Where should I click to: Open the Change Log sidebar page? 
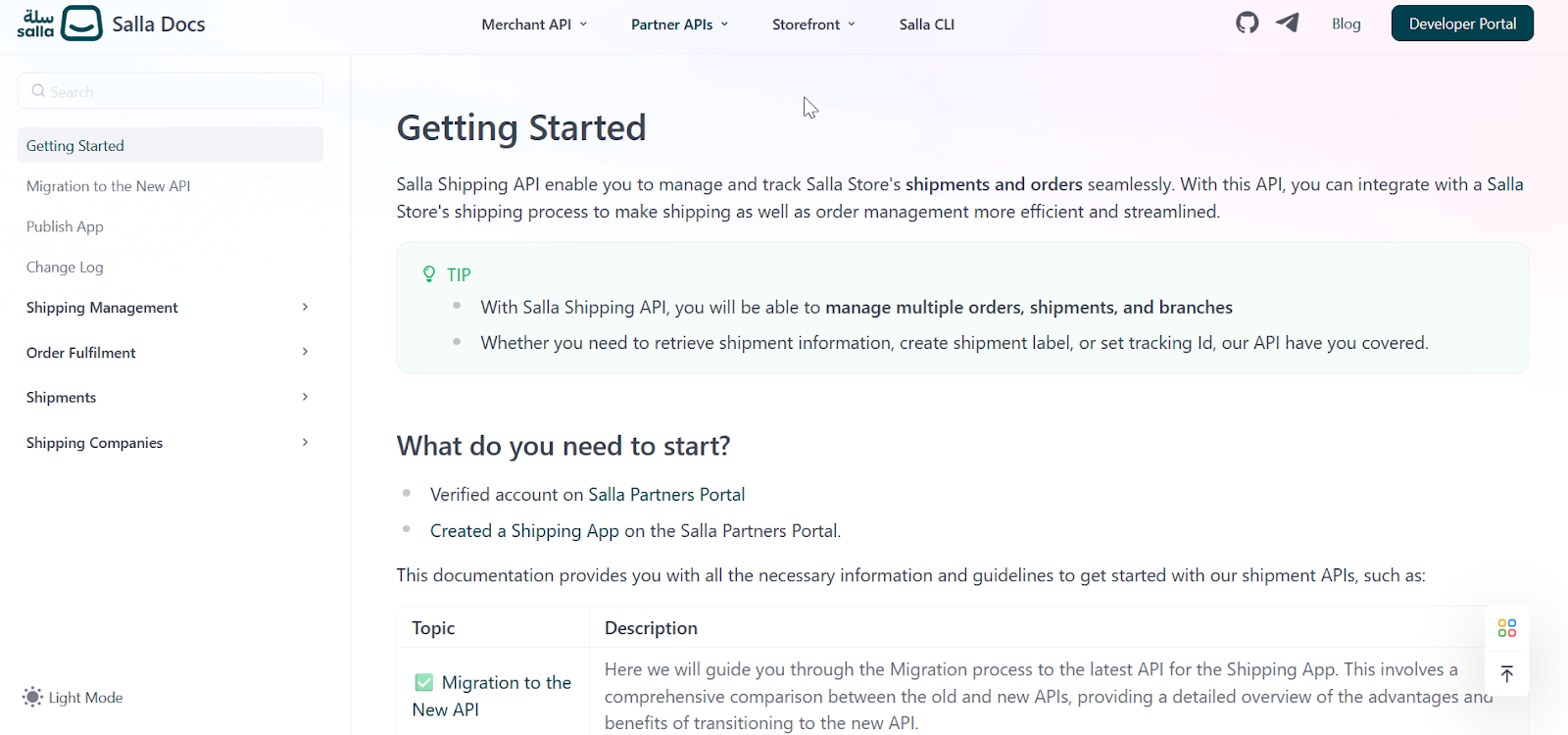(x=65, y=267)
